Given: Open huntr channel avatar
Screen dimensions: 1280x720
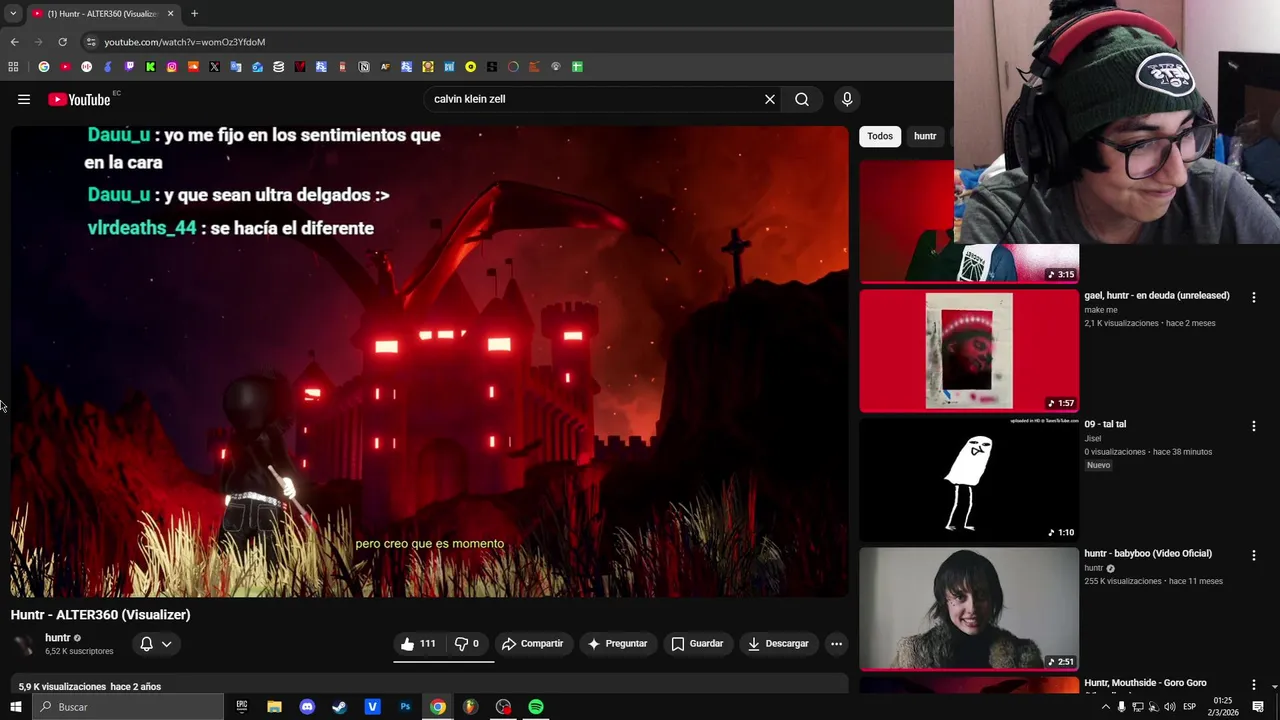Looking at the screenshot, I should point(24,645).
